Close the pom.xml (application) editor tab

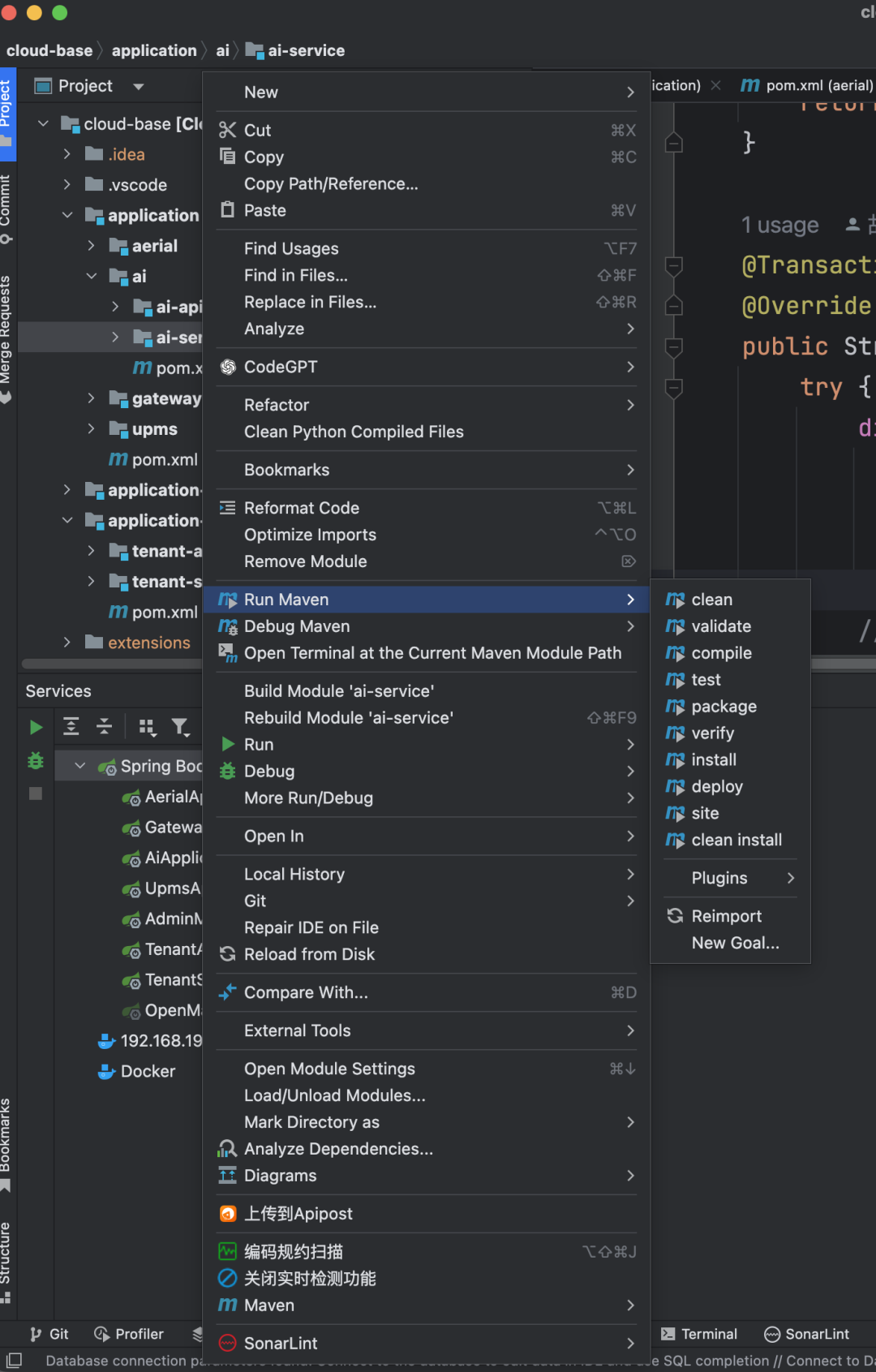point(715,85)
